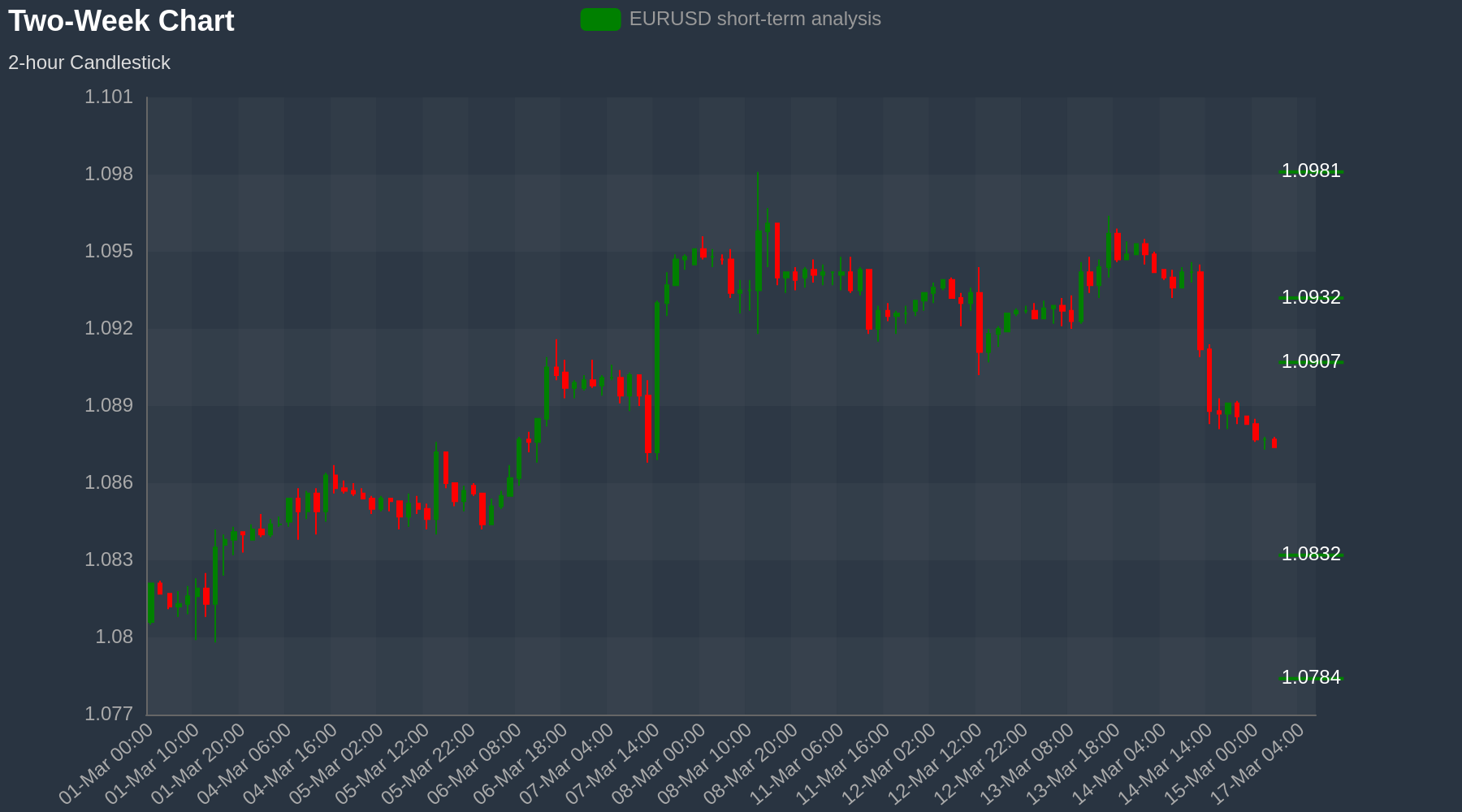This screenshot has height=812, width=1462.
Task: Click the 01-Mar 00:00 x-axis label
Action: click(x=106, y=764)
